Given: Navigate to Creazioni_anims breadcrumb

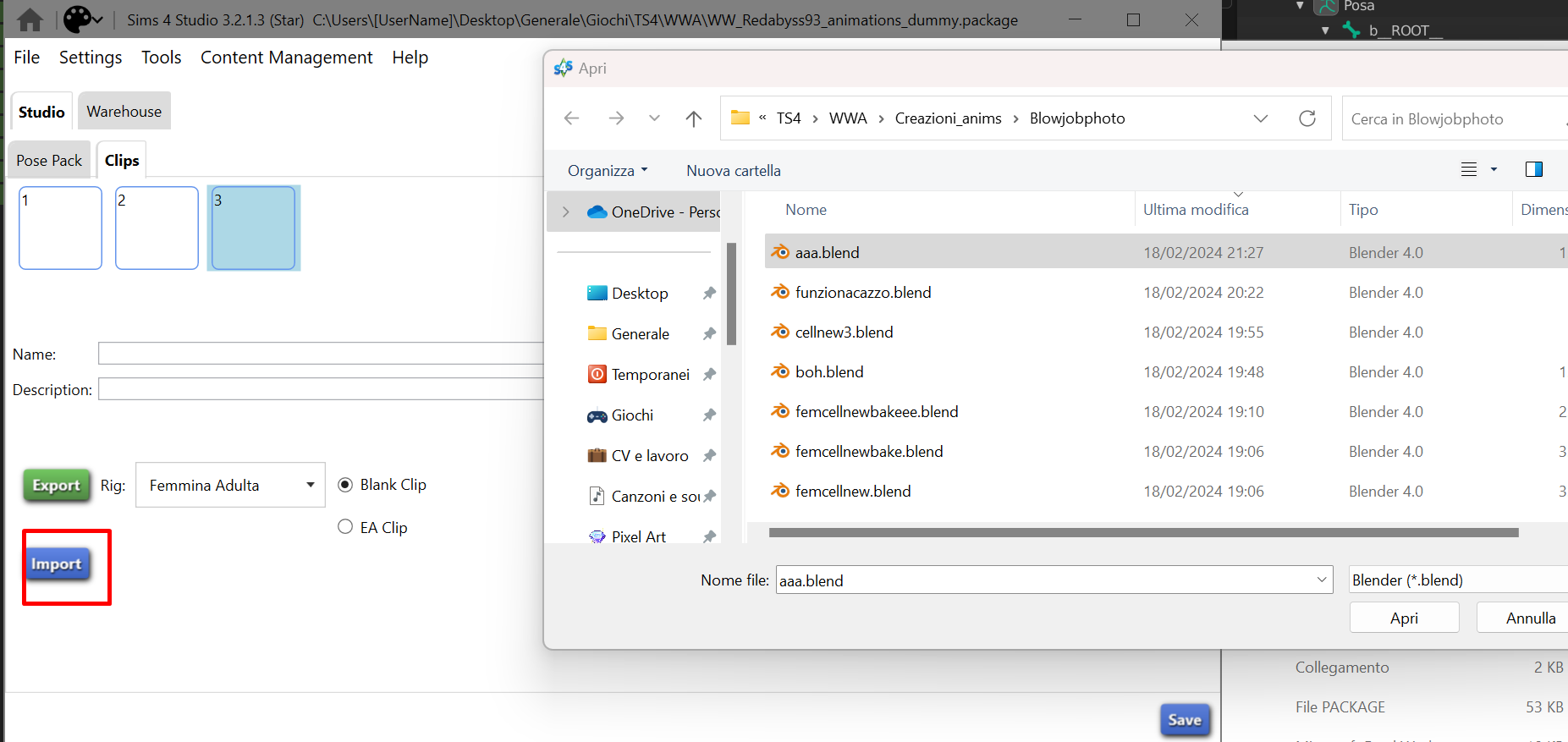Looking at the screenshot, I should click(949, 118).
